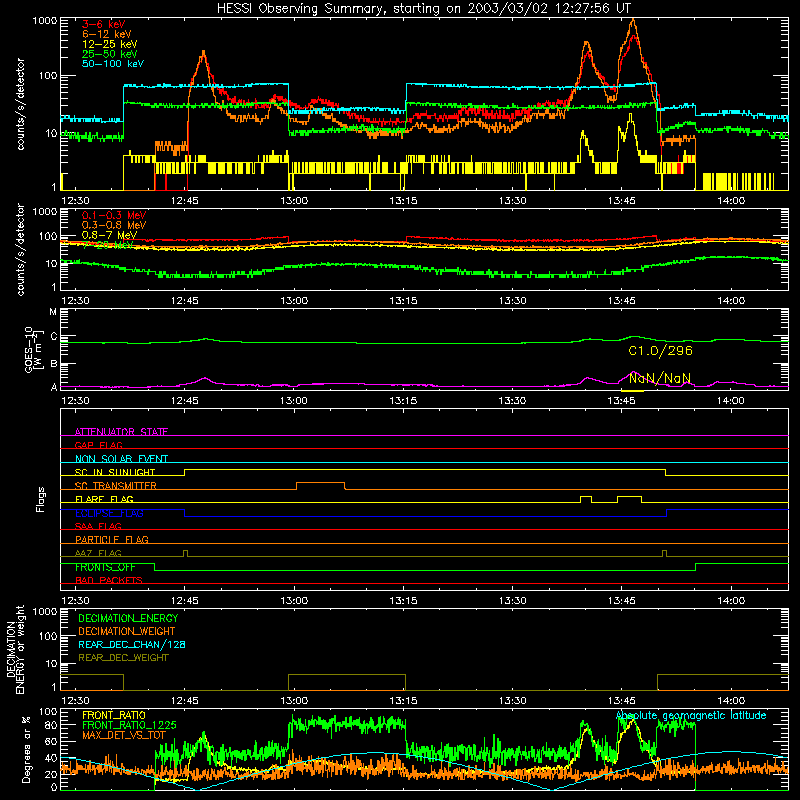Image resolution: width=800 pixels, height=800 pixels.
Task: Click the 0.8-7 MeV legend entry
Action: (x=109, y=235)
